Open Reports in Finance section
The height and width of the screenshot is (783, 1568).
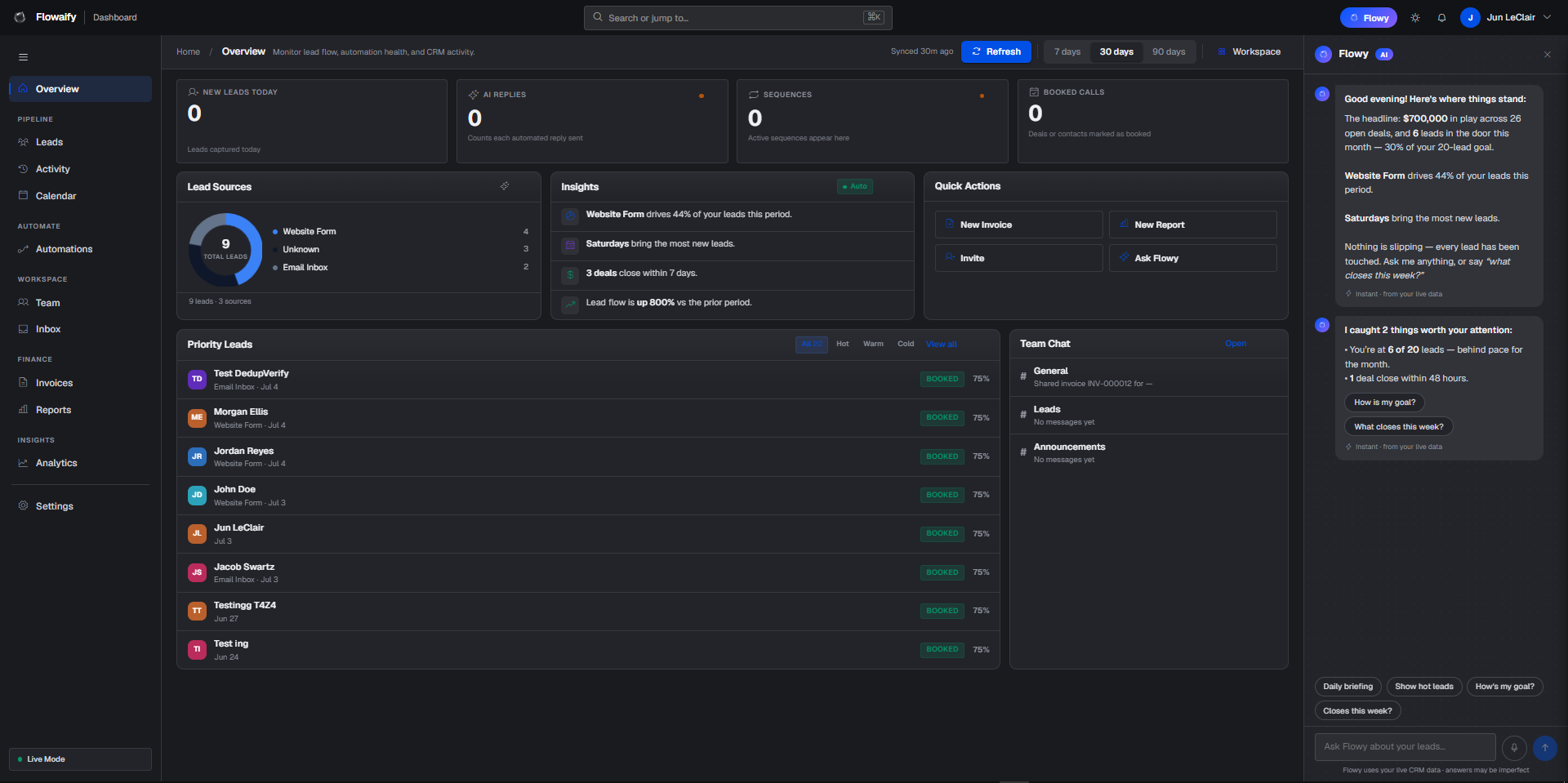[80, 410]
